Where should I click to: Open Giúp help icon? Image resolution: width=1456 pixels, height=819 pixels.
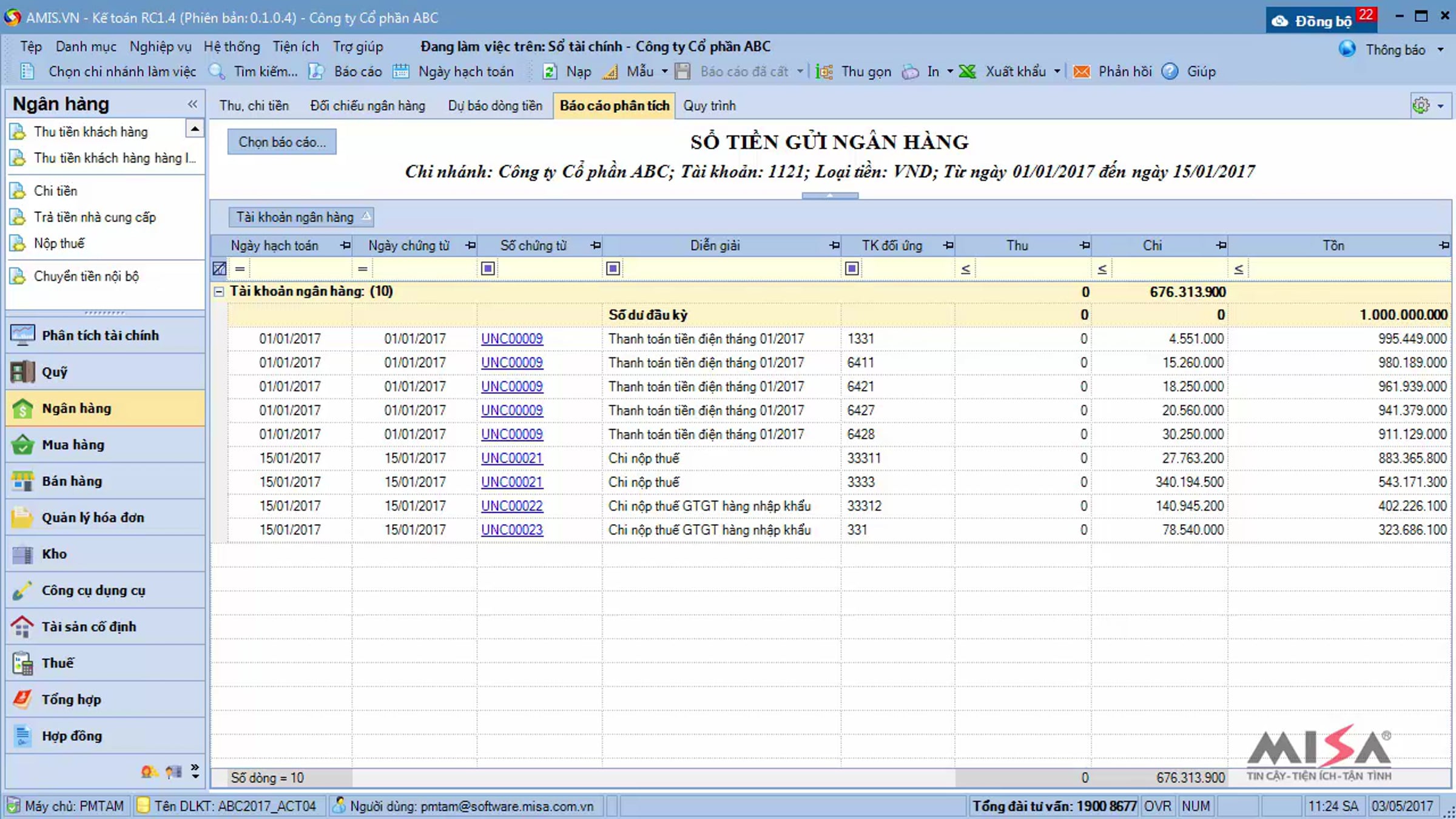[x=1170, y=72]
